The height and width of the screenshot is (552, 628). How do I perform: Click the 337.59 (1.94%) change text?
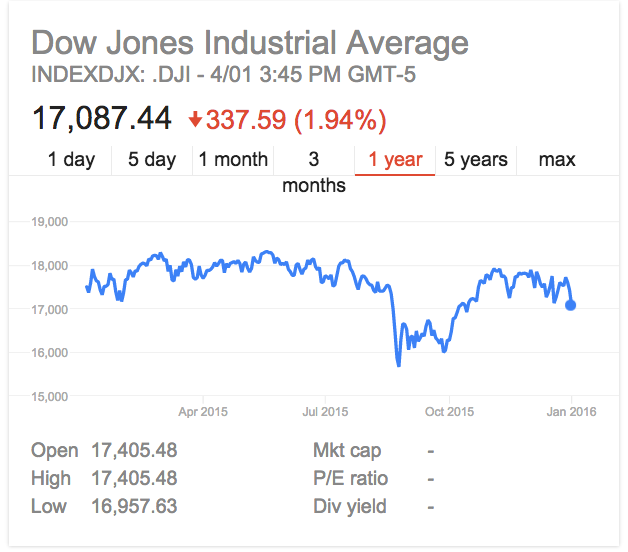(296, 120)
